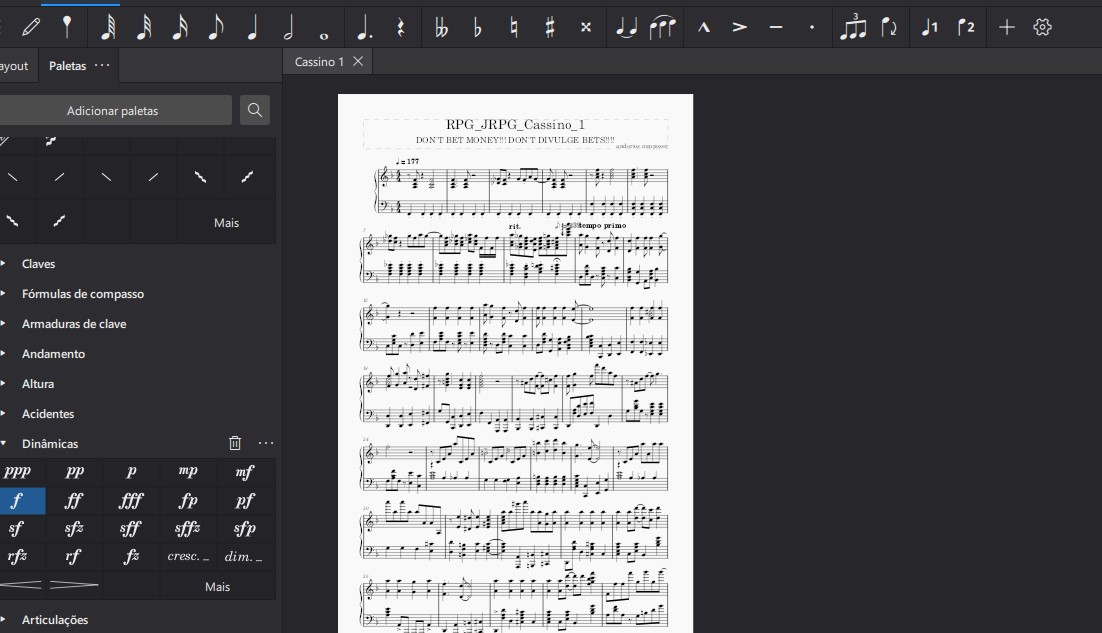
Task: Expand Fórmulas de compasso palette
Action: [83, 294]
